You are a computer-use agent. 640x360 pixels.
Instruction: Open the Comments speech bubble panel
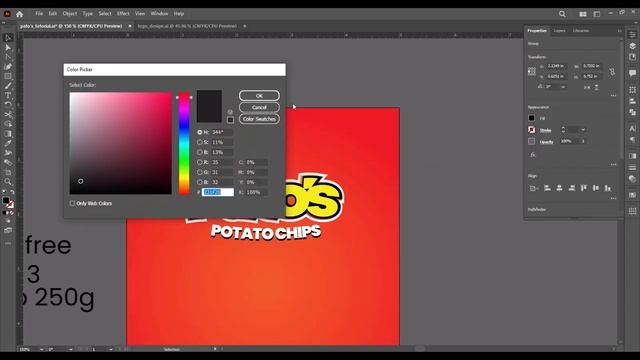[632, 73]
